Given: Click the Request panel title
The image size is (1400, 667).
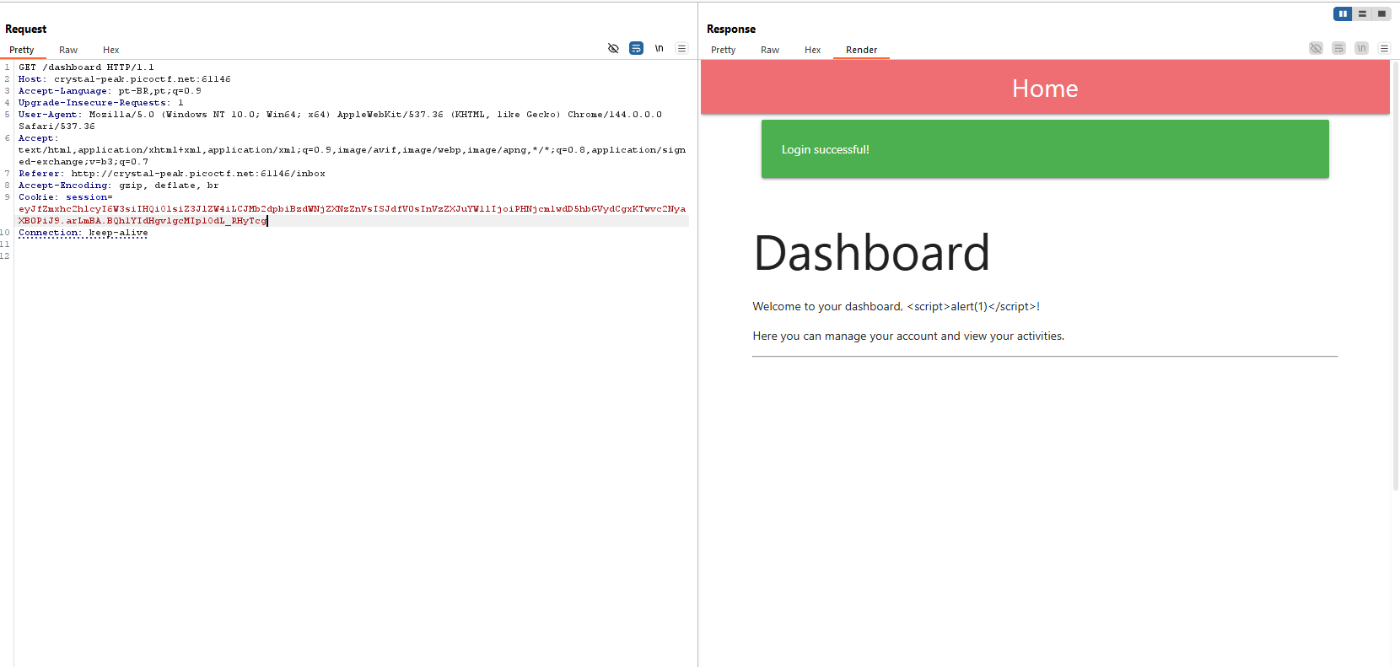Looking at the screenshot, I should point(26,29).
